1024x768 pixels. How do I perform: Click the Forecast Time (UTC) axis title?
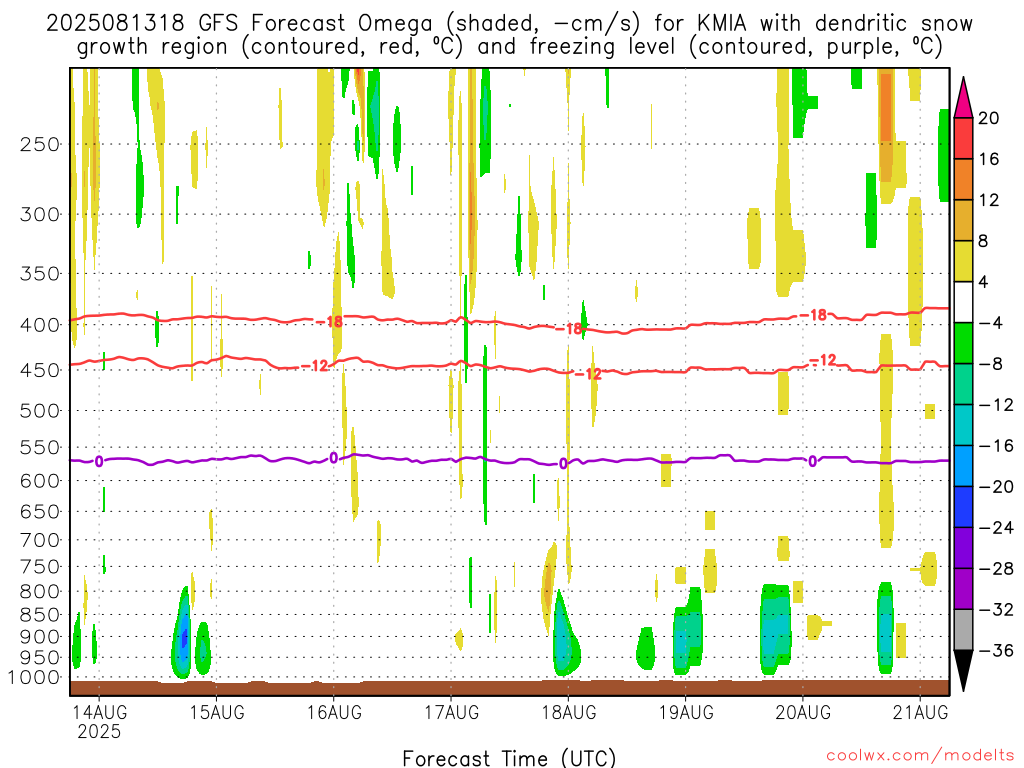click(509, 758)
